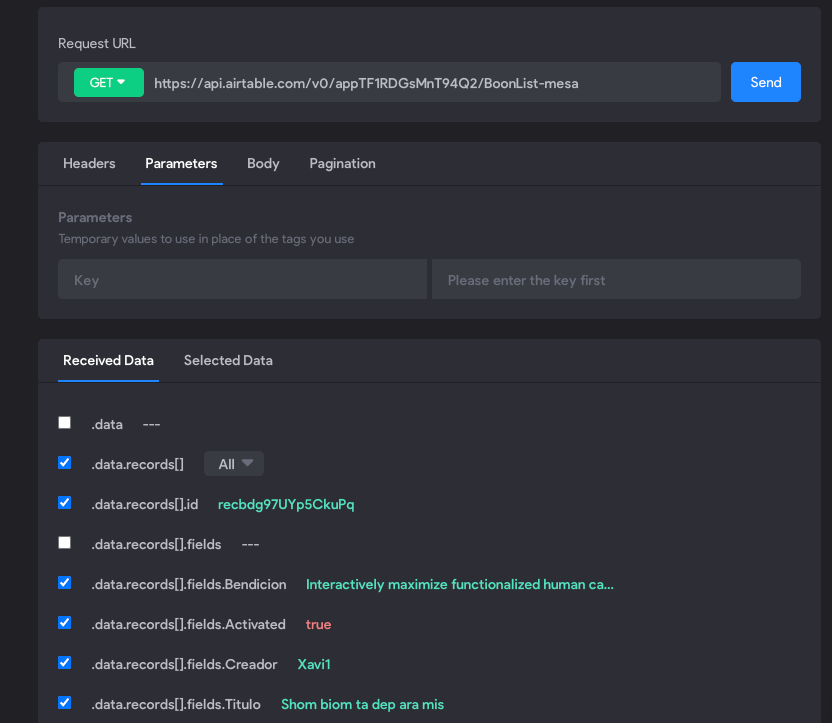Click the 'true' Activated value
The image size is (832, 723).
click(318, 624)
